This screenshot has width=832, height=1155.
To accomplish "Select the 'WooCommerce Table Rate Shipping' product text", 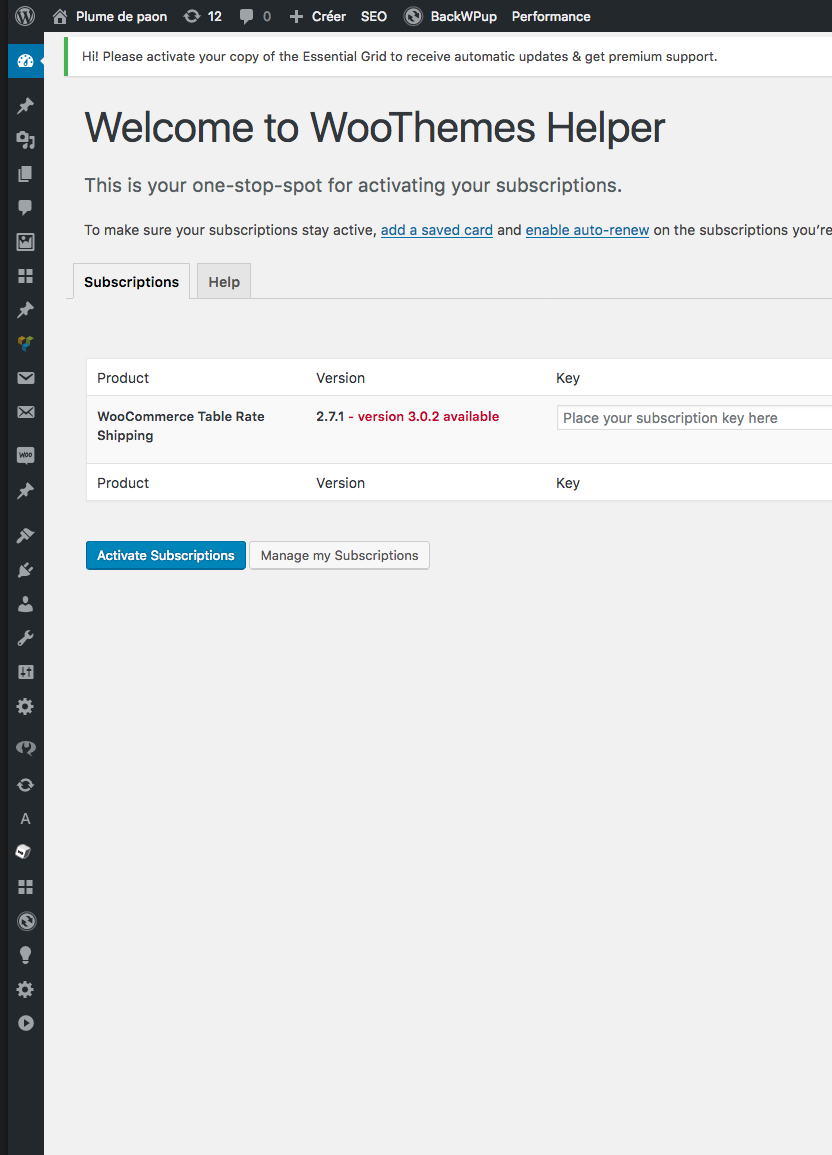I will point(181,426).
